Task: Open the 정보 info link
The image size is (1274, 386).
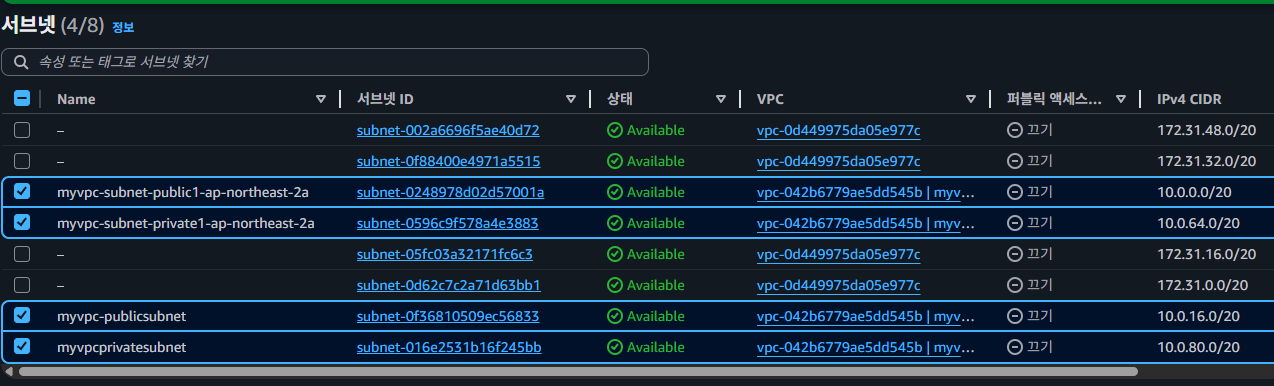Action: (123, 27)
